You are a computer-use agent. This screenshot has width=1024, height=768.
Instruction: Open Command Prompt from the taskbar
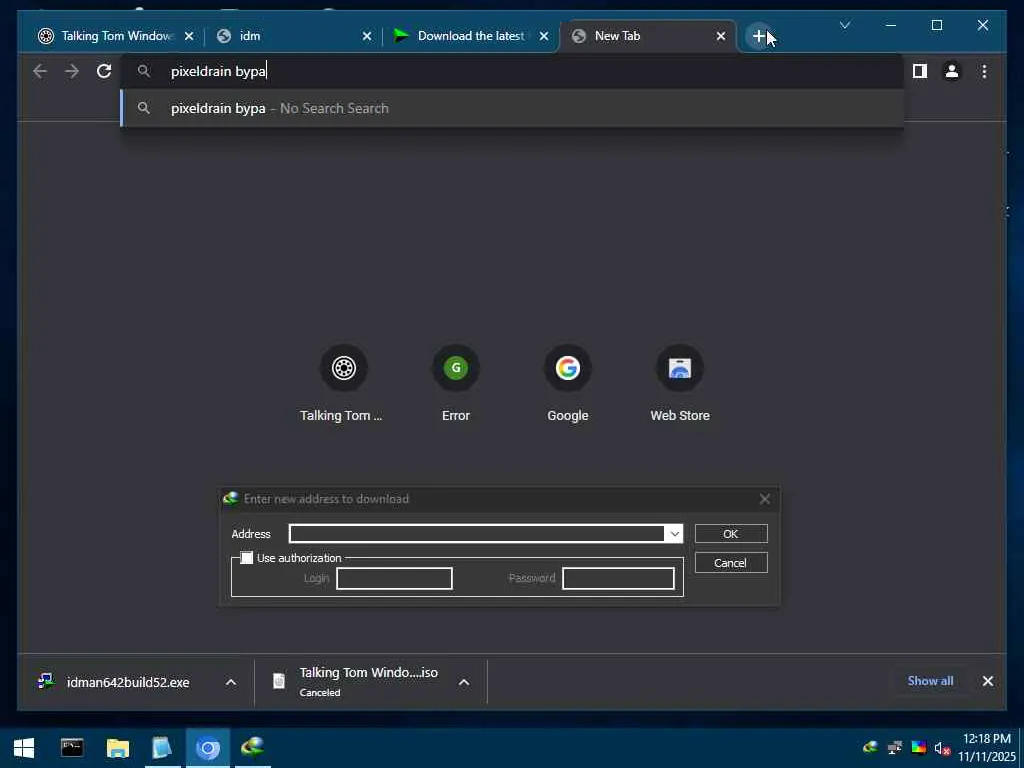pos(72,748)
